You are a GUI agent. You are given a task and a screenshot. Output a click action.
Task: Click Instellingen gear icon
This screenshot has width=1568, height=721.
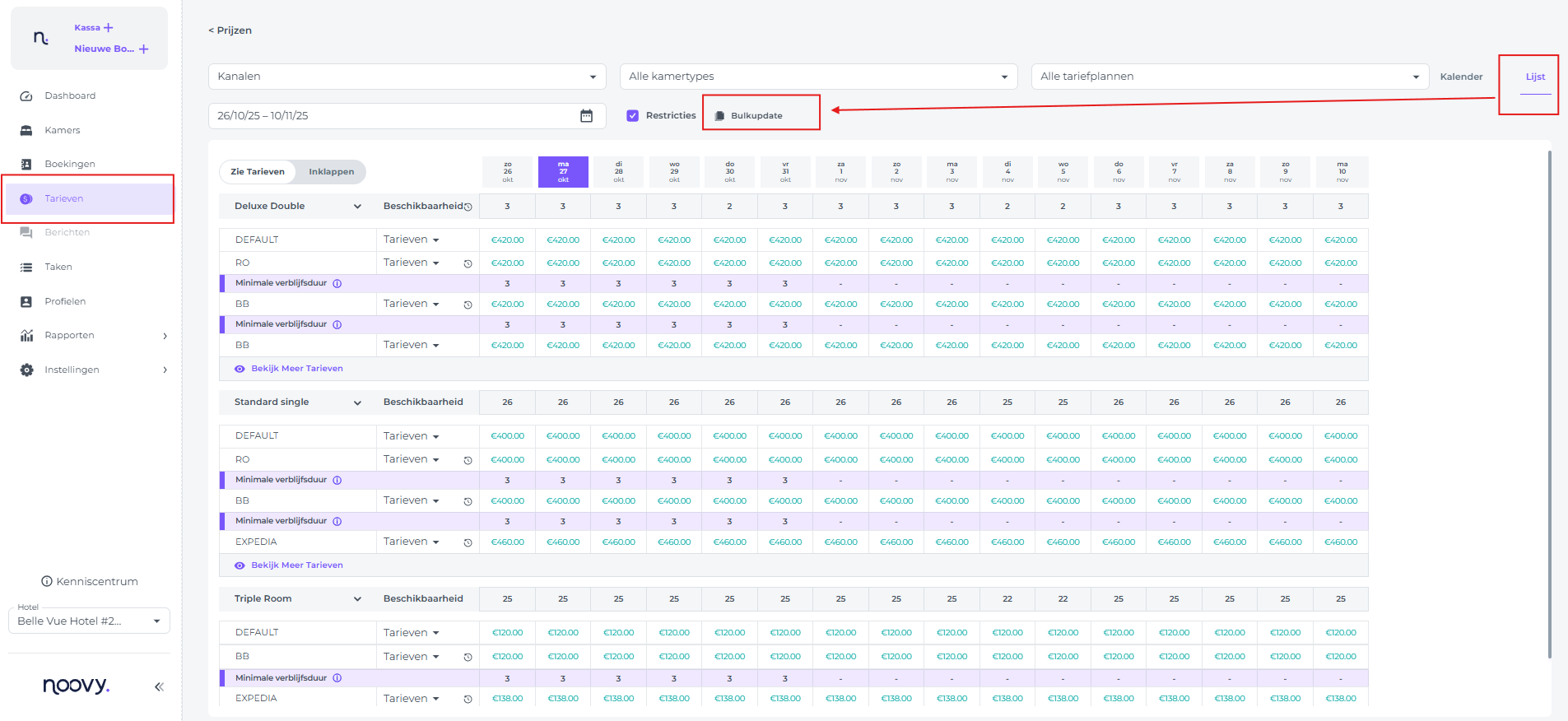pos(26,370)
